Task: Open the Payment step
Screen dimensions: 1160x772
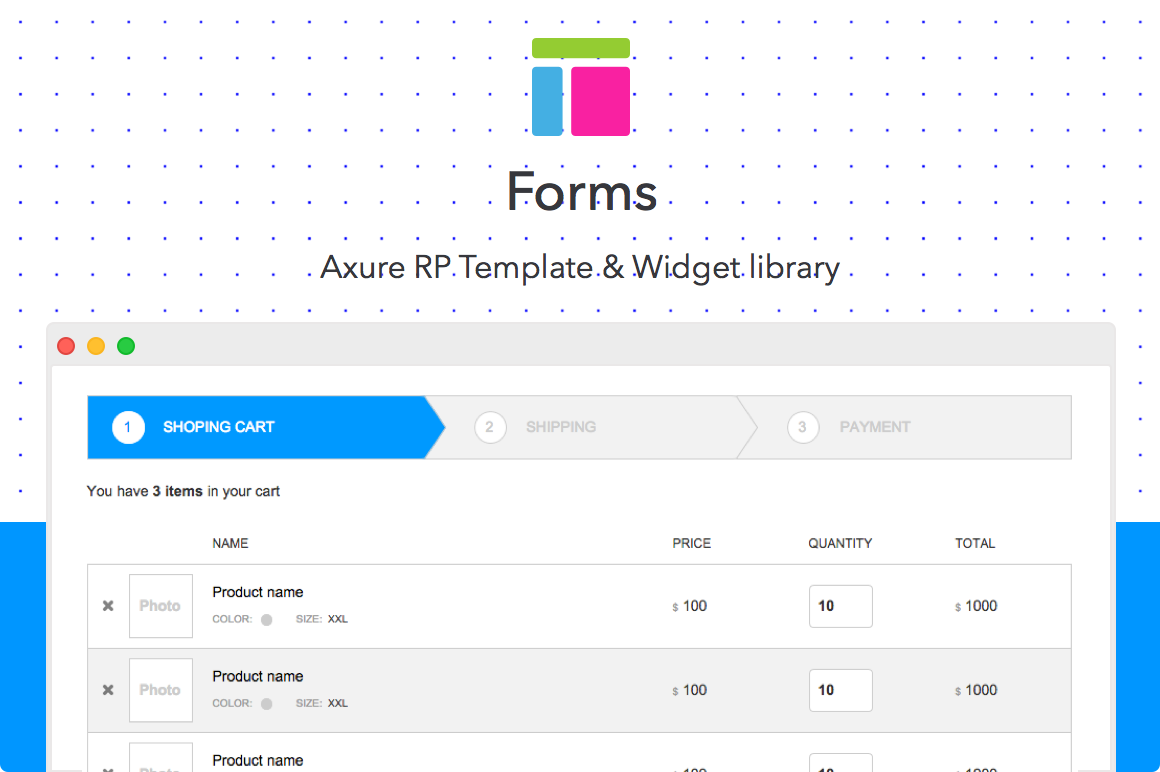Action: [874, 427]
